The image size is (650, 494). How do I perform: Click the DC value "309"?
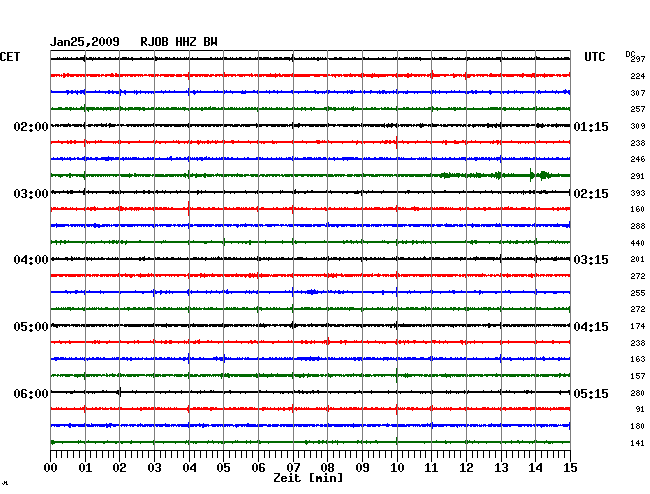click(x=638, y=126)
